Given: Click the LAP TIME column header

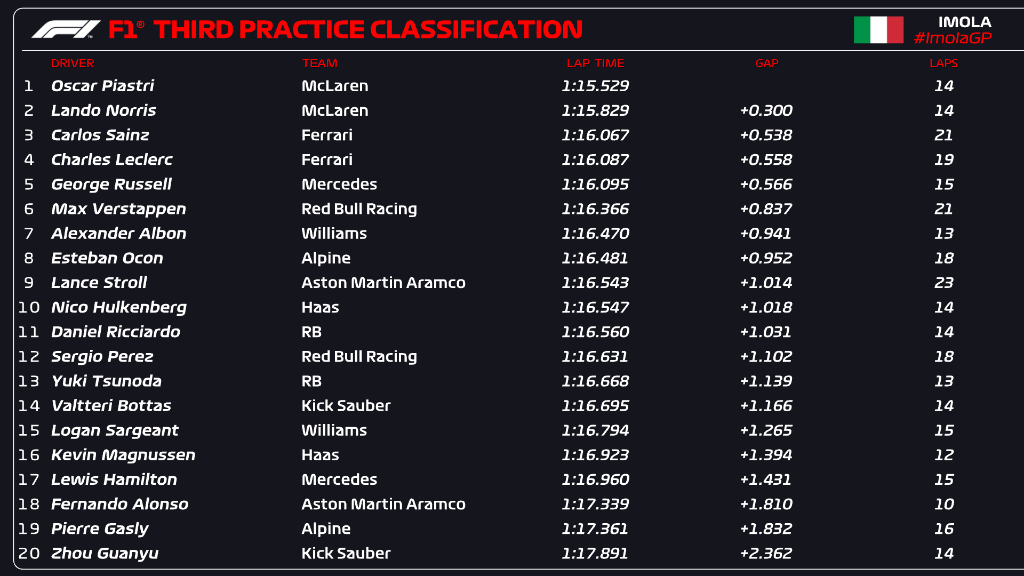Looking at the screenshot, I should [595, 63].
